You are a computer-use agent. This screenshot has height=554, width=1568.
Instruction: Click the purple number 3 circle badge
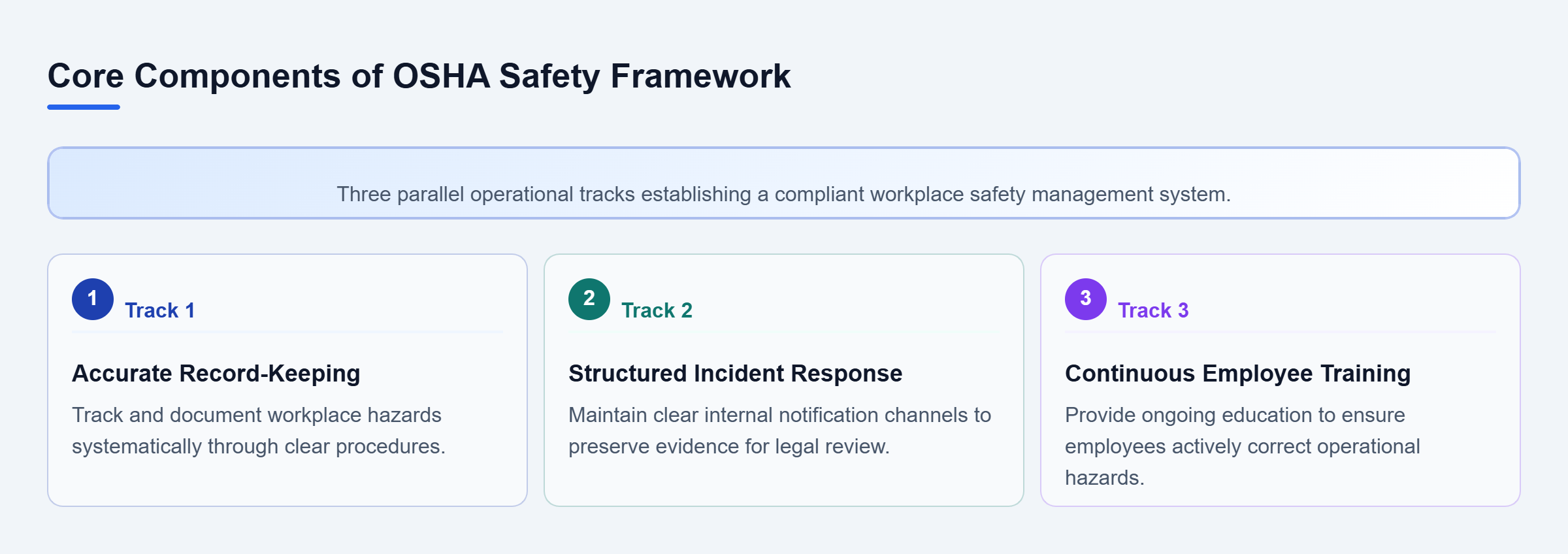pyautogui.click(x=1086, y=299)
